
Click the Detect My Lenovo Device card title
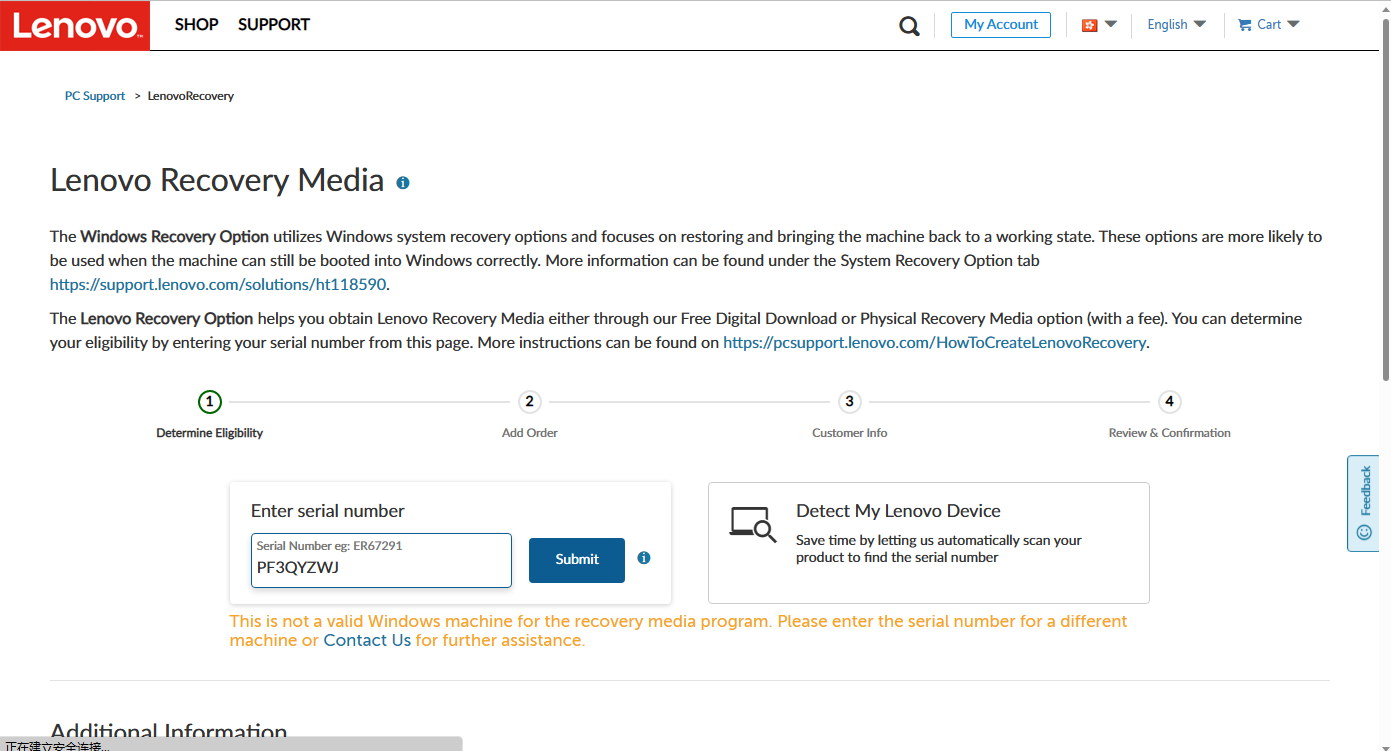point(898,511)
